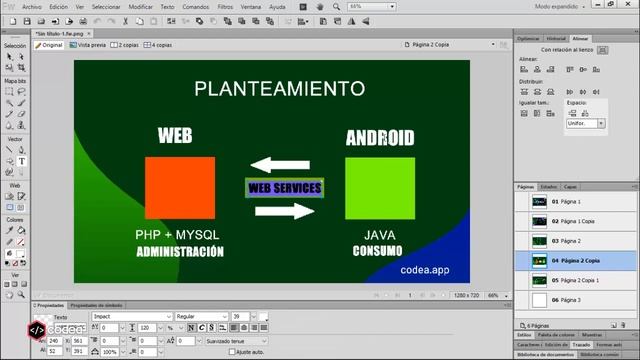Viewport: 640px width, 360px height.
Task: Open the Página 2 Copia page dropdown
Action: click(493, 44)
